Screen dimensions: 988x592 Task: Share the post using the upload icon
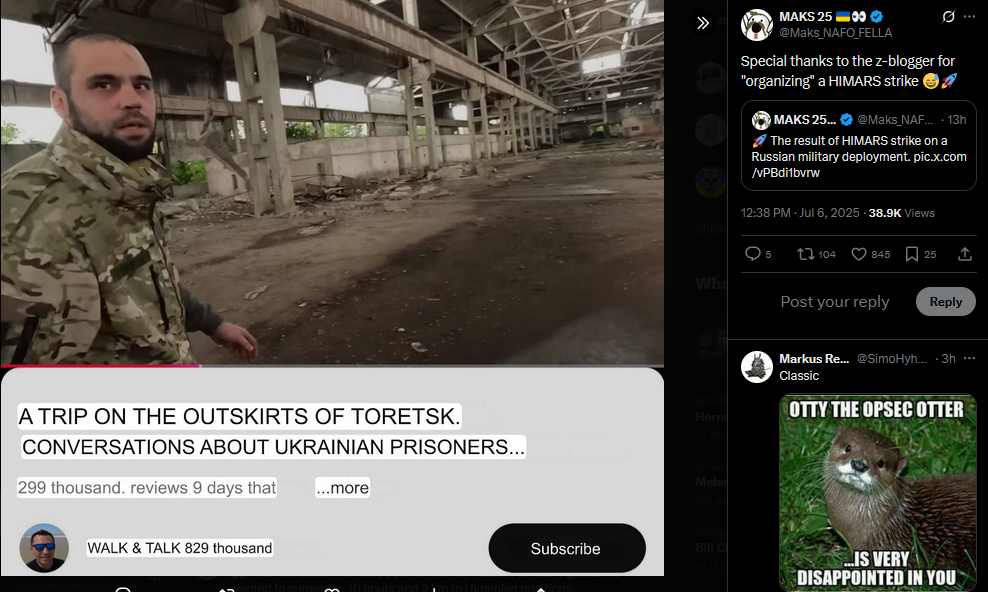965,254
